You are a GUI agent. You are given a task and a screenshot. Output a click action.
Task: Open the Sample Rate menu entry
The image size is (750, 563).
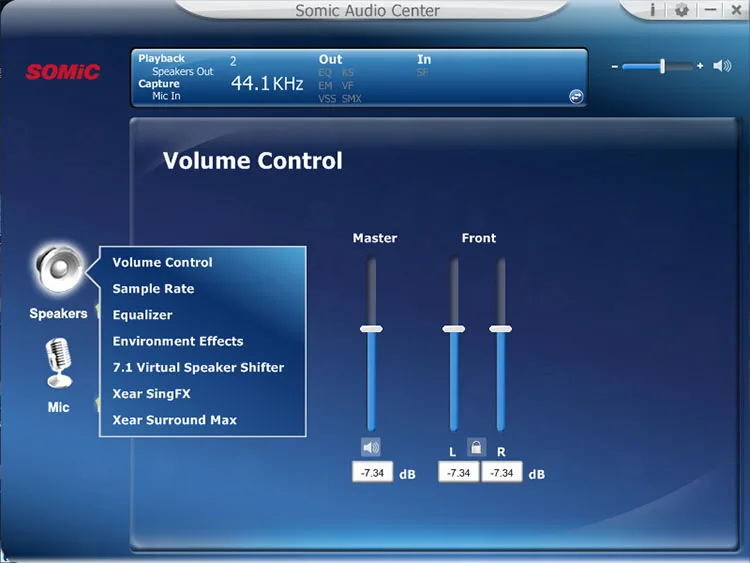[x=153, y=288]
